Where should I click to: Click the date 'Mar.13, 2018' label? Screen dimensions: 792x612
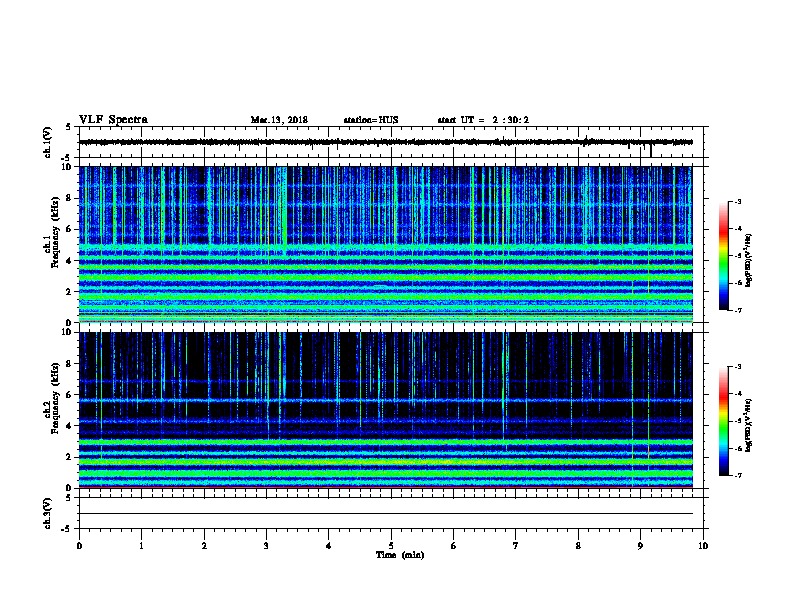[x=279, y=120]
